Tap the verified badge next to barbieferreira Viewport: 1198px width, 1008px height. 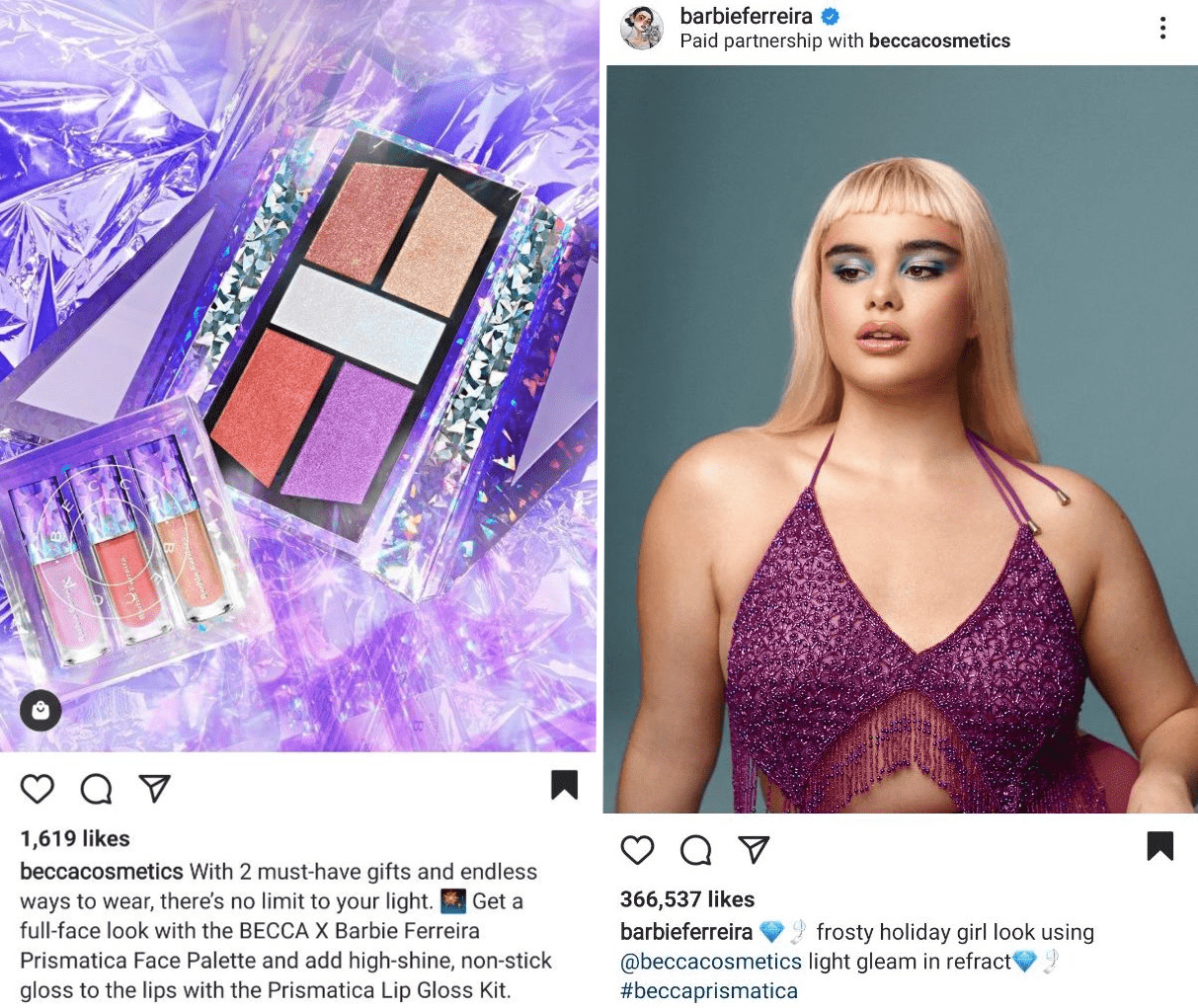click(x=831, y=16)
